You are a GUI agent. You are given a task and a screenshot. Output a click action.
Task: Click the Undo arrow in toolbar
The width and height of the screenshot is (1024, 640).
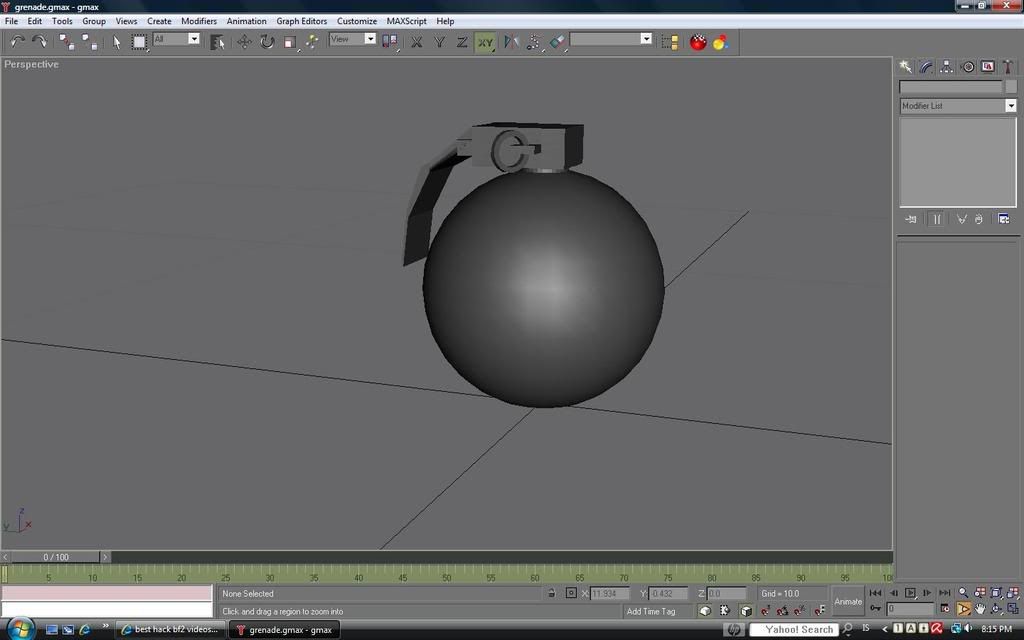click(17, 41)
